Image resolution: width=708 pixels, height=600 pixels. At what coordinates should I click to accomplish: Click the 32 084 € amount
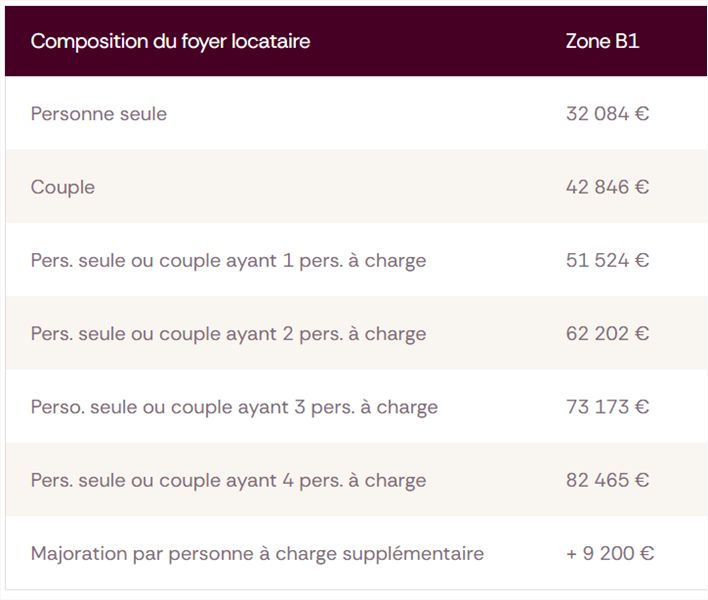click(x=607, y=114)
